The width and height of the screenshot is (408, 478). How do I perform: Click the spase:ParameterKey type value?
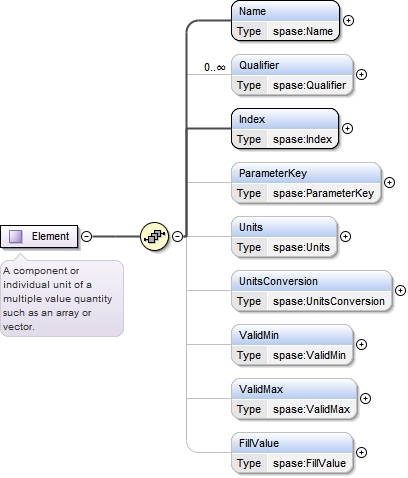click(323, 193)
